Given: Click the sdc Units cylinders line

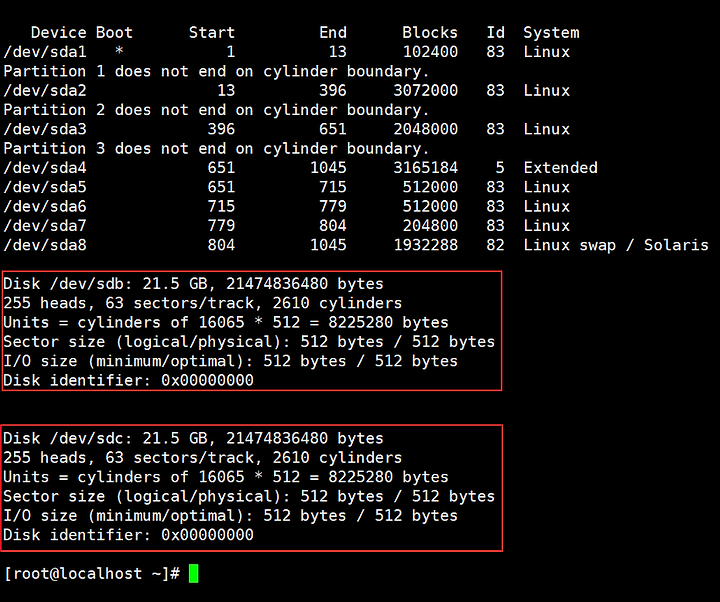Looking at the screenshot, I should point(226,477).
